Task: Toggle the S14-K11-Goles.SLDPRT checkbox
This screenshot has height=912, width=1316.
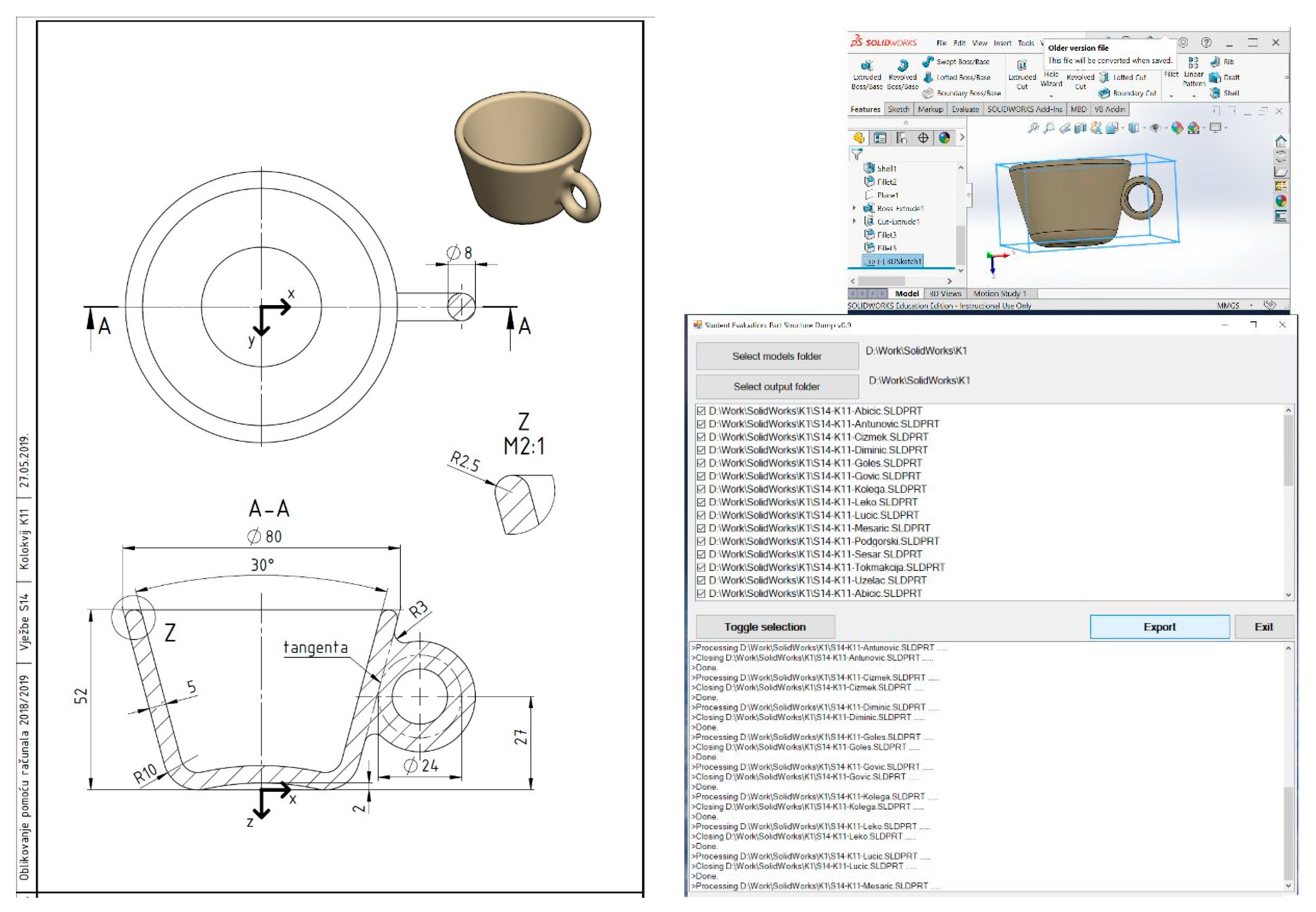Action: point(701,463)
